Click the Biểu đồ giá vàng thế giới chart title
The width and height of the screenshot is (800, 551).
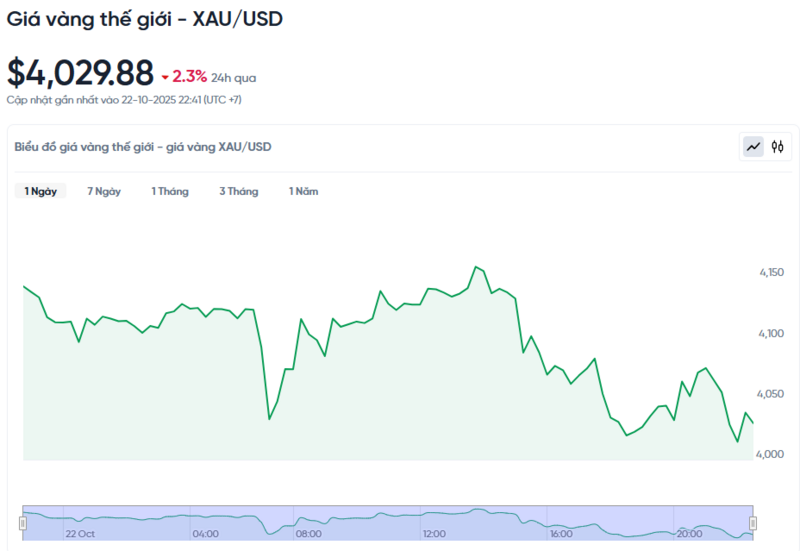[143, 147]
